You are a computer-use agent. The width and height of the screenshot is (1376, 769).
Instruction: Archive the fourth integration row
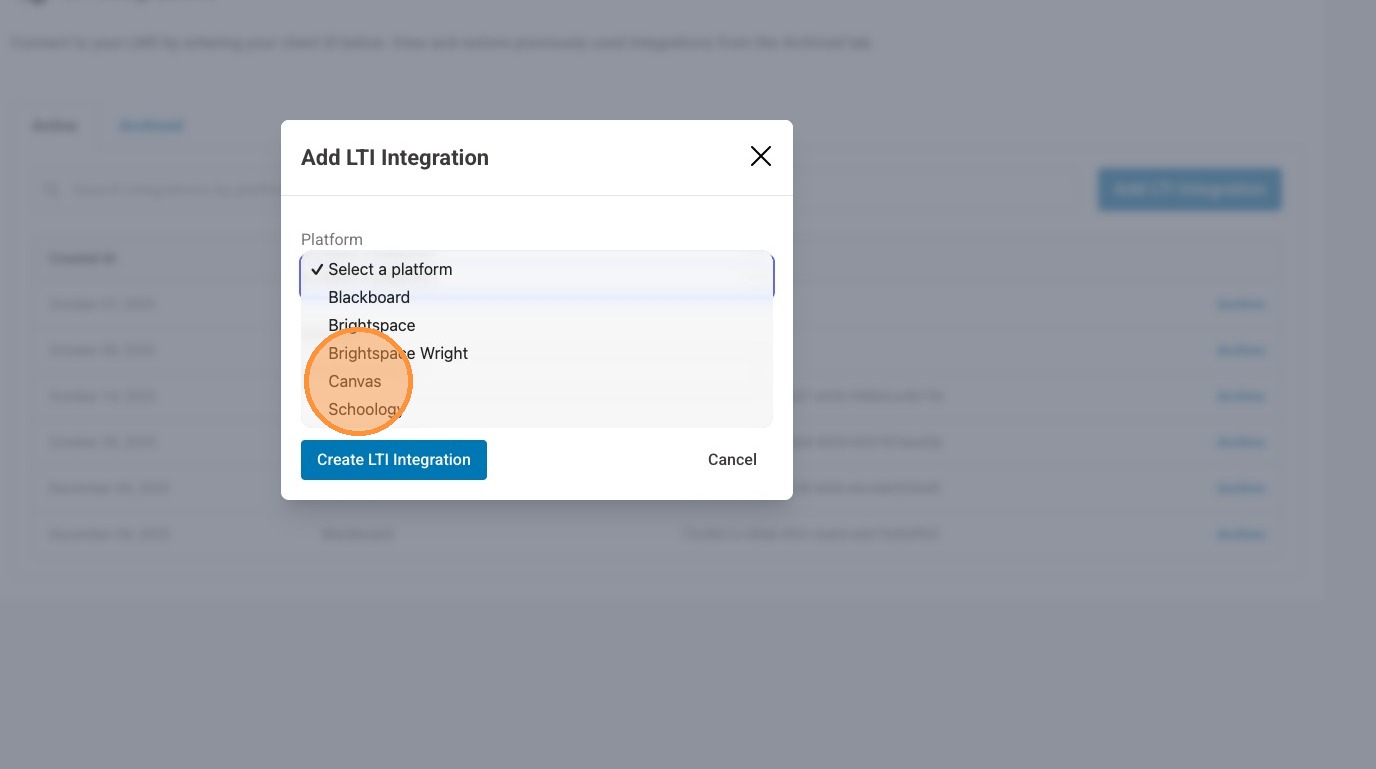(1240, 442)
